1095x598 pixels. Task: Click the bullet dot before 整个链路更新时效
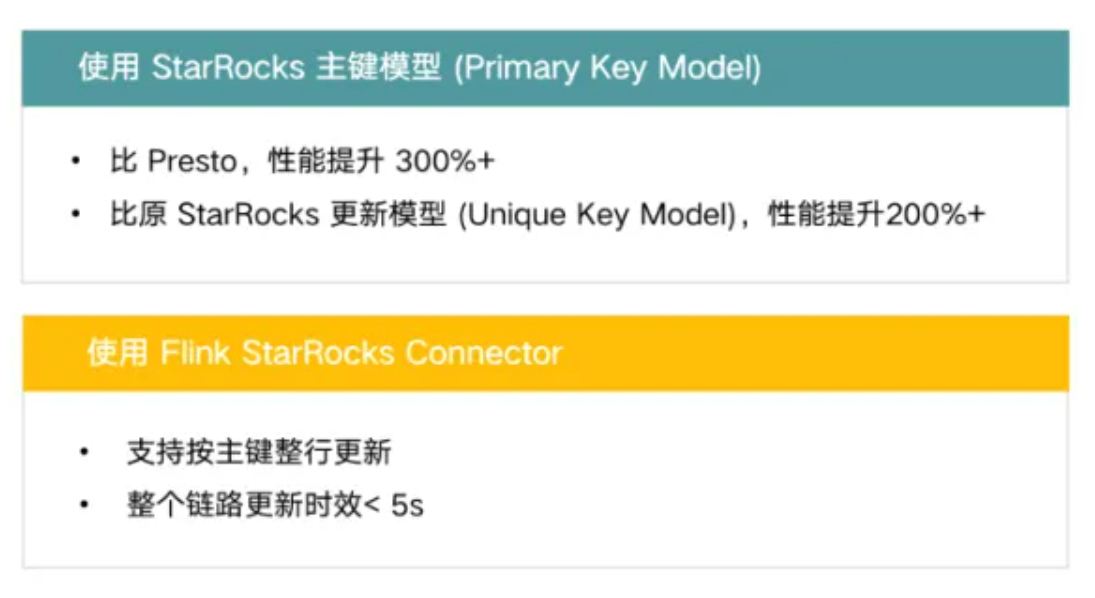[84, 504]
